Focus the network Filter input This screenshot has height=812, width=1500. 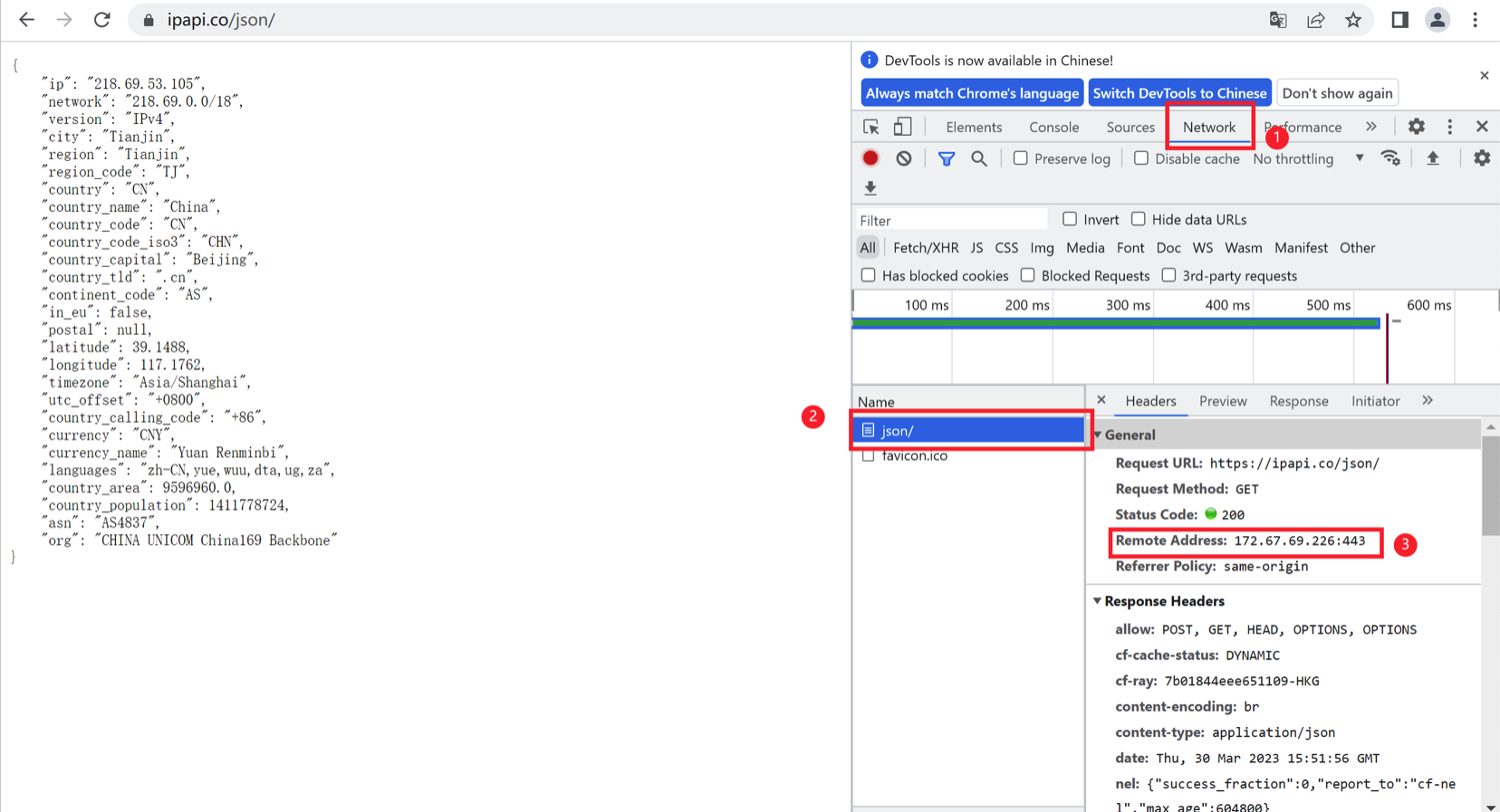[x=951, y=220]
